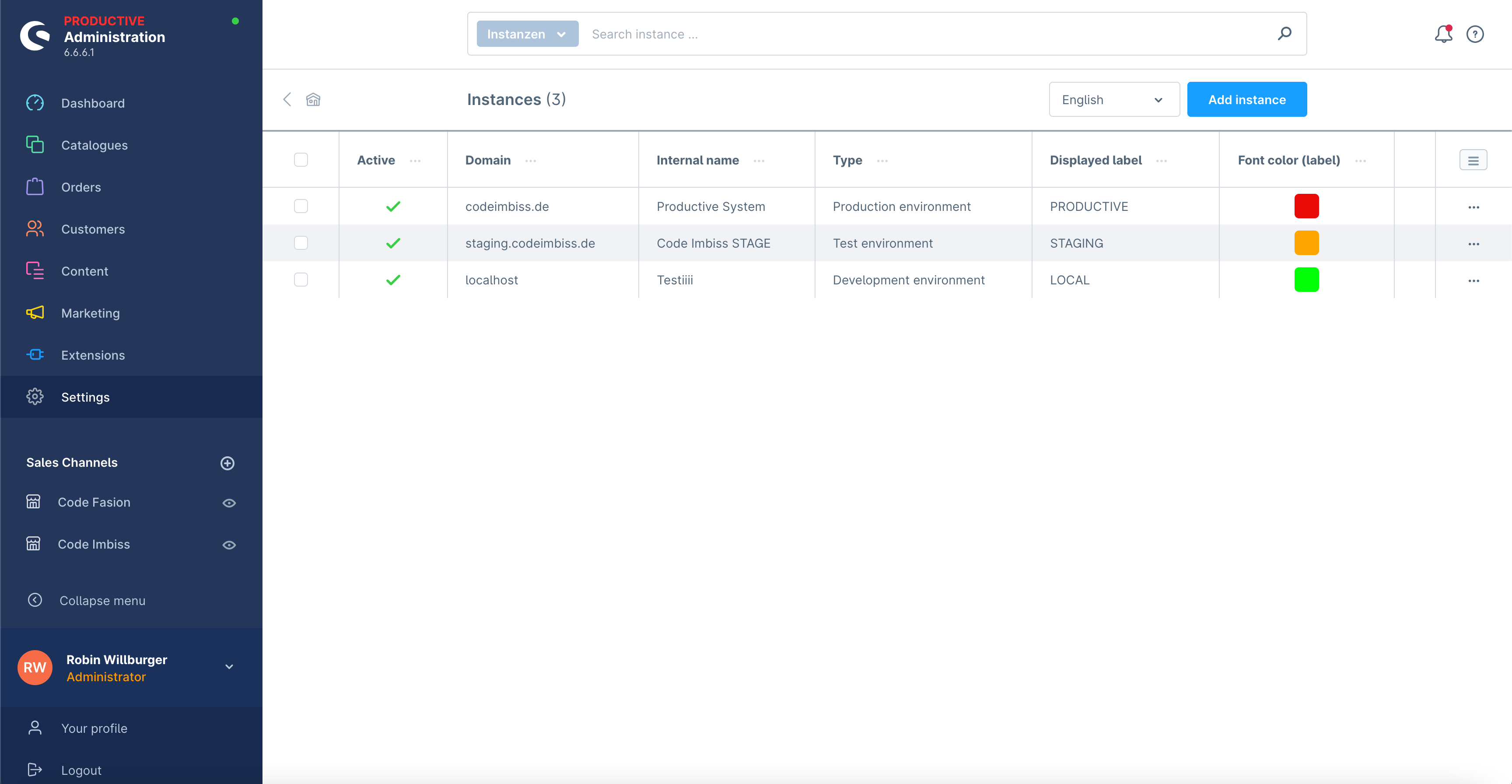Image resolution: width=1512 pixels, height=784 pixels.
Task: Open the Code Fasion sales channel
Action: [94, 502]
